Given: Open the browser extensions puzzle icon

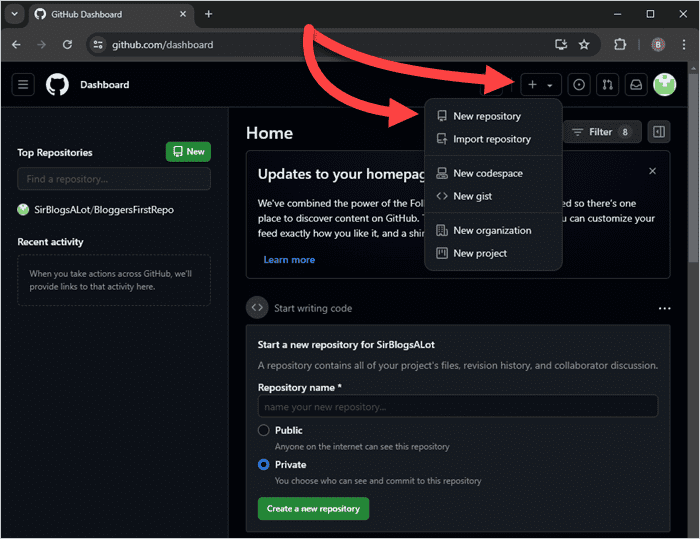Looking at the screenshot, I should 620,44.
